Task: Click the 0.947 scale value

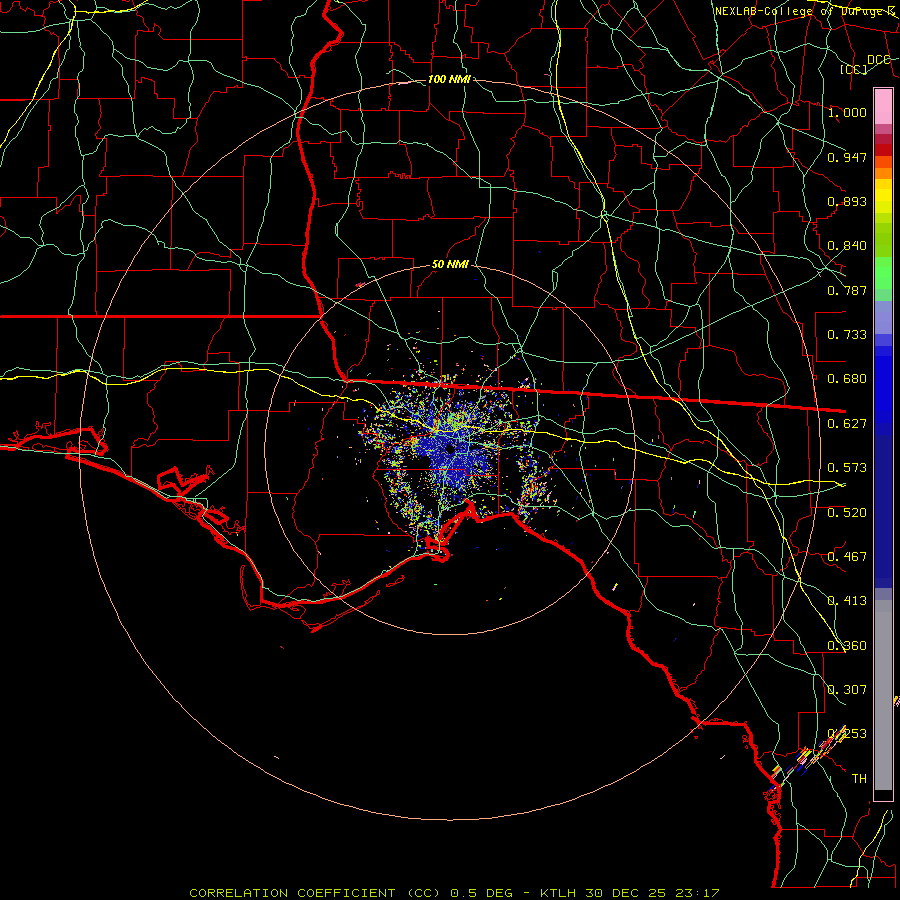Action: point(847,157)
